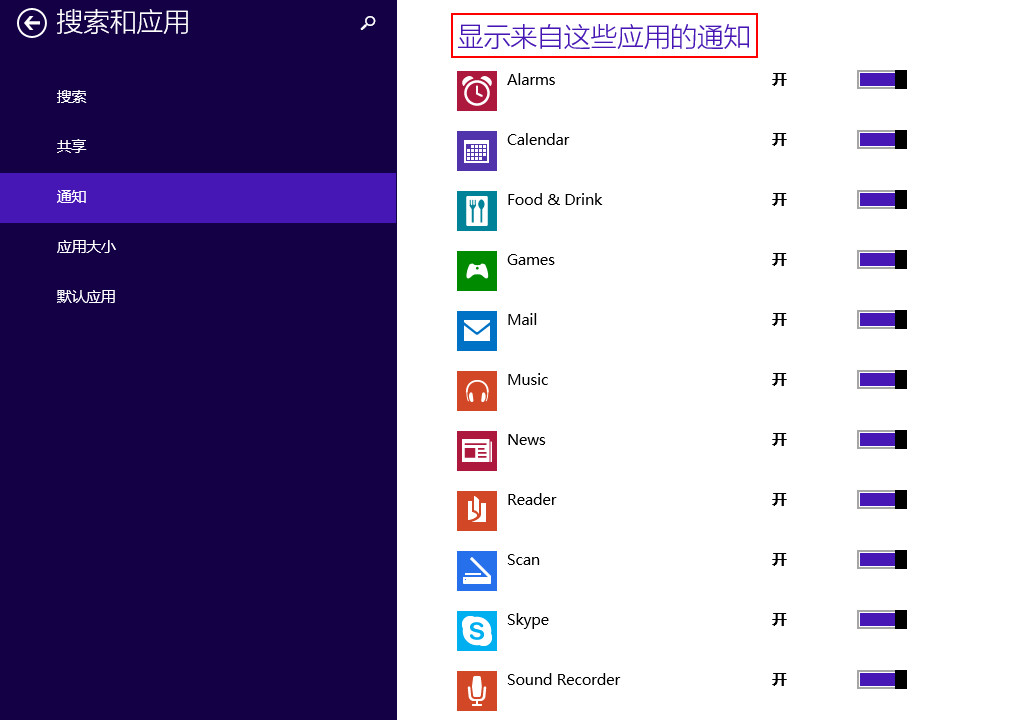Viewport: 1018px width, 720px height.
Task: Open the search magnifier icon
Action: coord(368,23)
